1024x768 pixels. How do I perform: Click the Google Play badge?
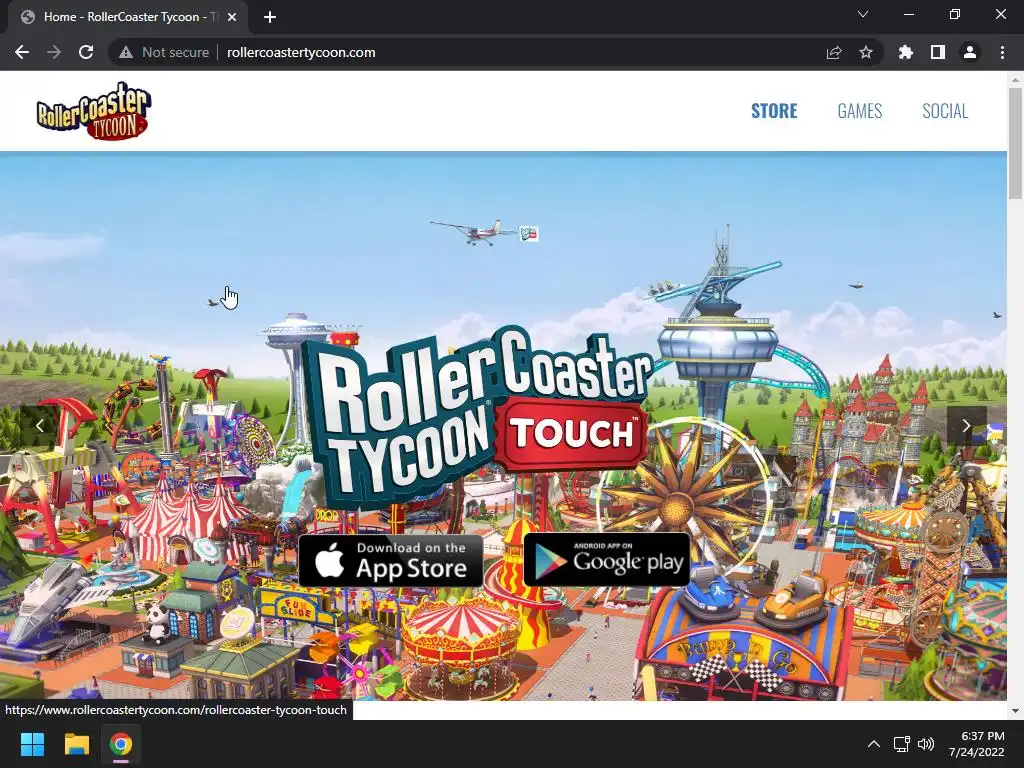tap(607, 560)
